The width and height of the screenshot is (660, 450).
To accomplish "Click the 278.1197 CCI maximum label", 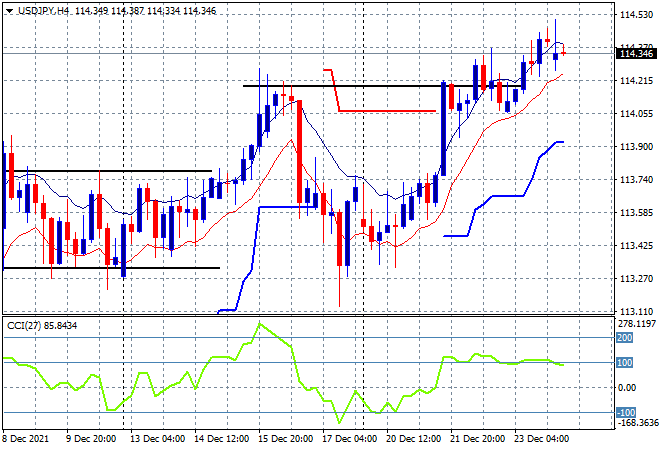I will (x=637, y=324).
